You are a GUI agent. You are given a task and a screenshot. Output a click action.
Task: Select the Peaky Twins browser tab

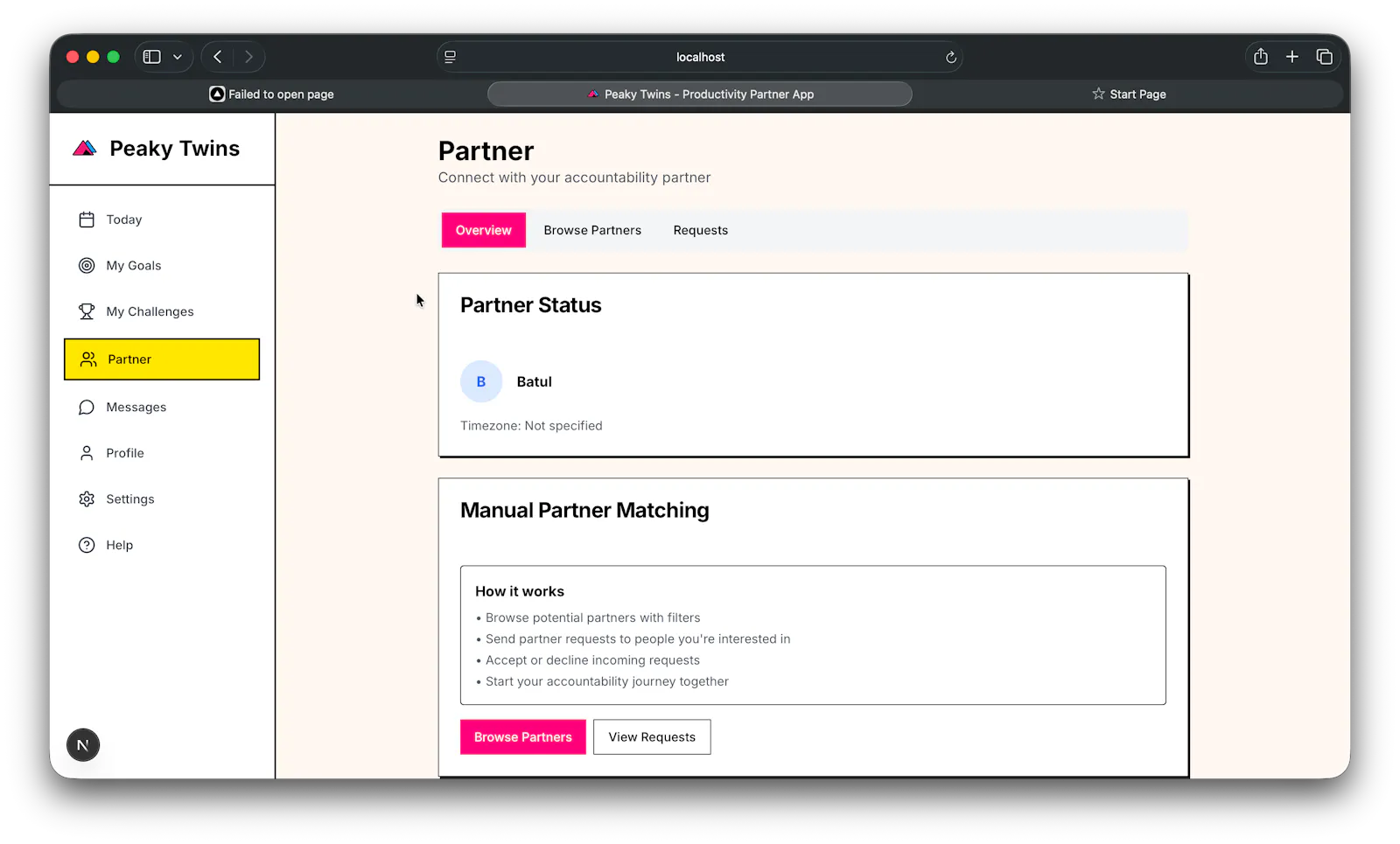pyautogui.click(x=700, y=94)
